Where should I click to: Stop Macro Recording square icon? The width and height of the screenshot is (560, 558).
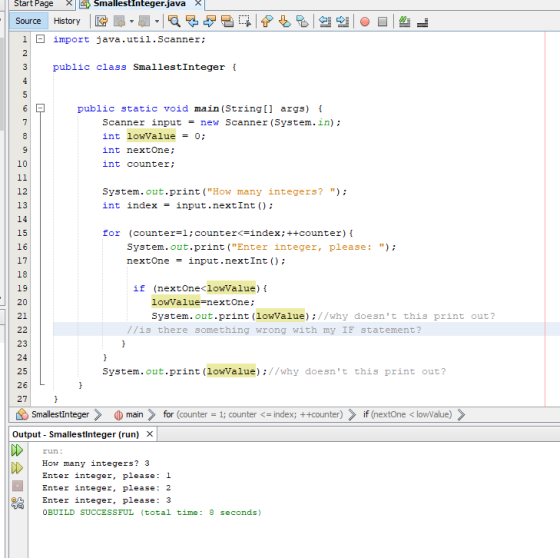pyautogui.click(x=382, y=22)
